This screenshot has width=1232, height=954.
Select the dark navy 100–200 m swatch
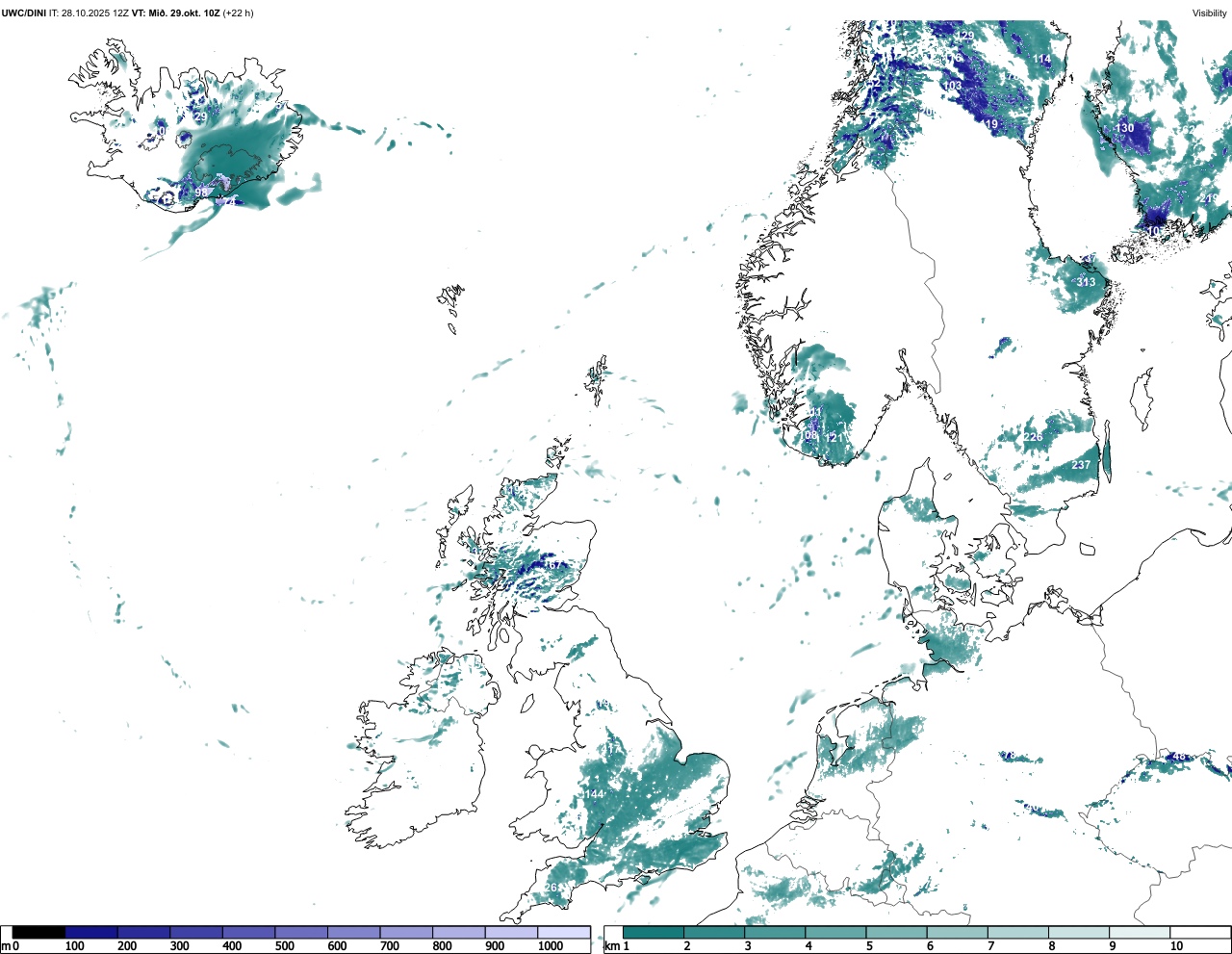pos(91,932)
